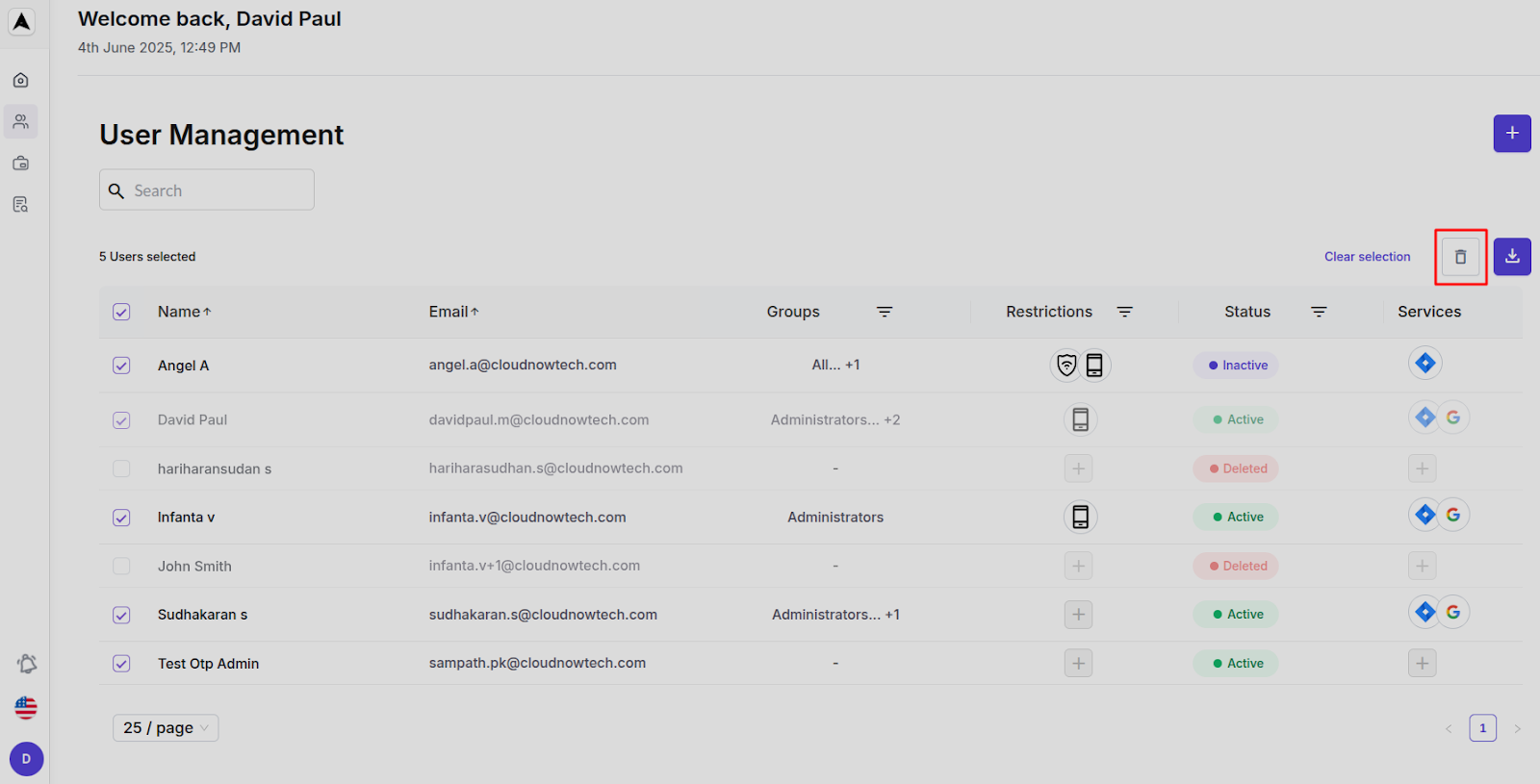Open the briefcase apps sidebar icon

[21, 163]
